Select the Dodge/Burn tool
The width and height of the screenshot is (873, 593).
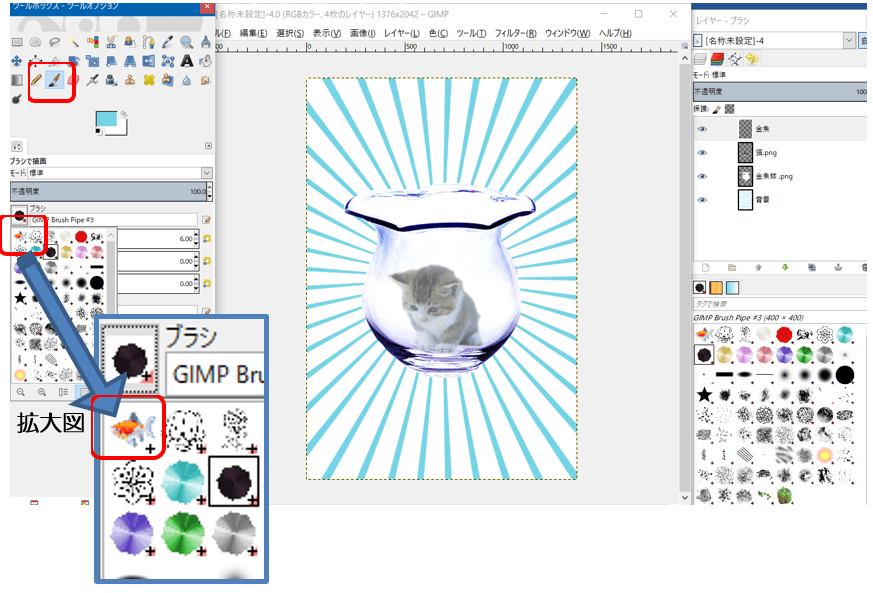pyautogui.click(x=17, y=99)
